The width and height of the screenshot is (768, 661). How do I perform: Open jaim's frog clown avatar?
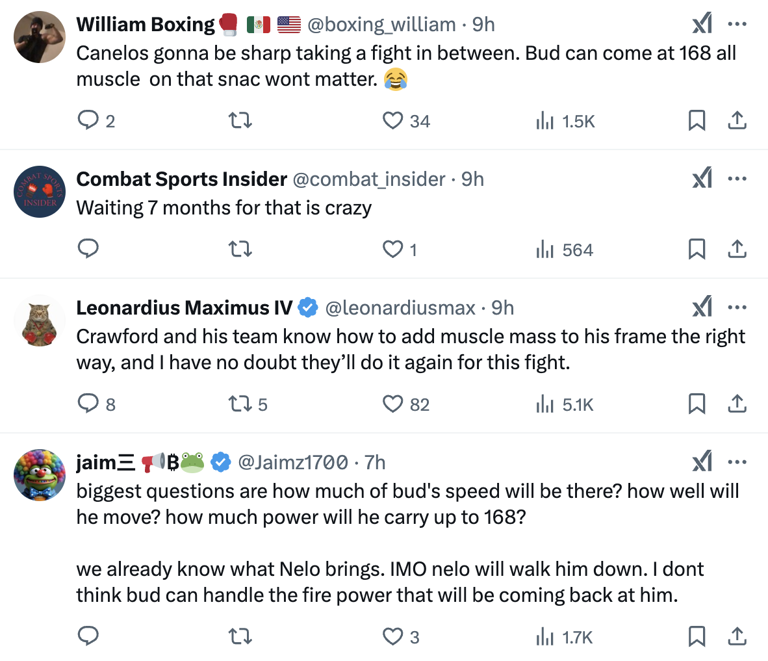(40, 474)
